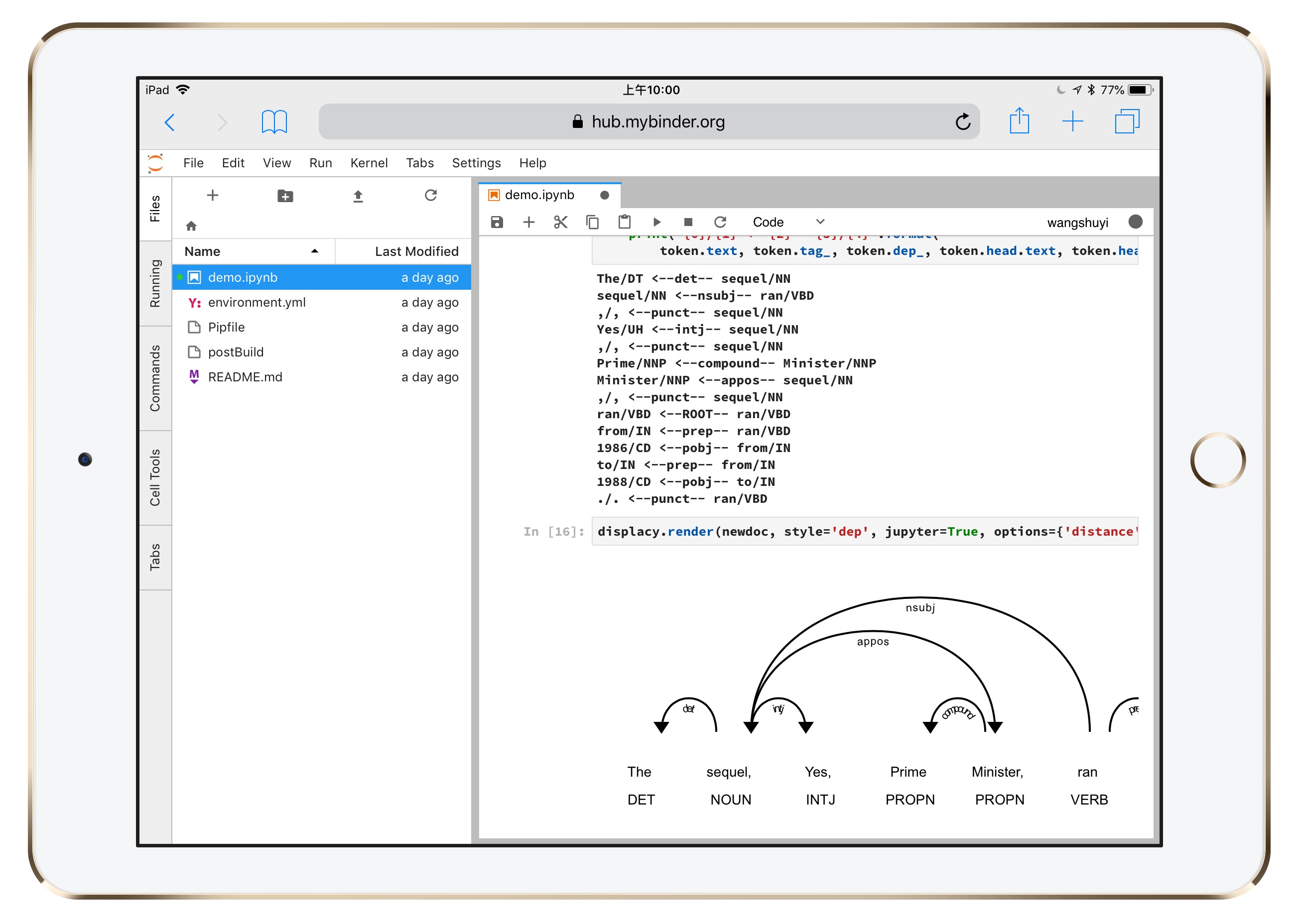The height and width of the screenshot is (924, 1299).
Task: Open the cell type Code dropdown
Action: click(788, 222)
